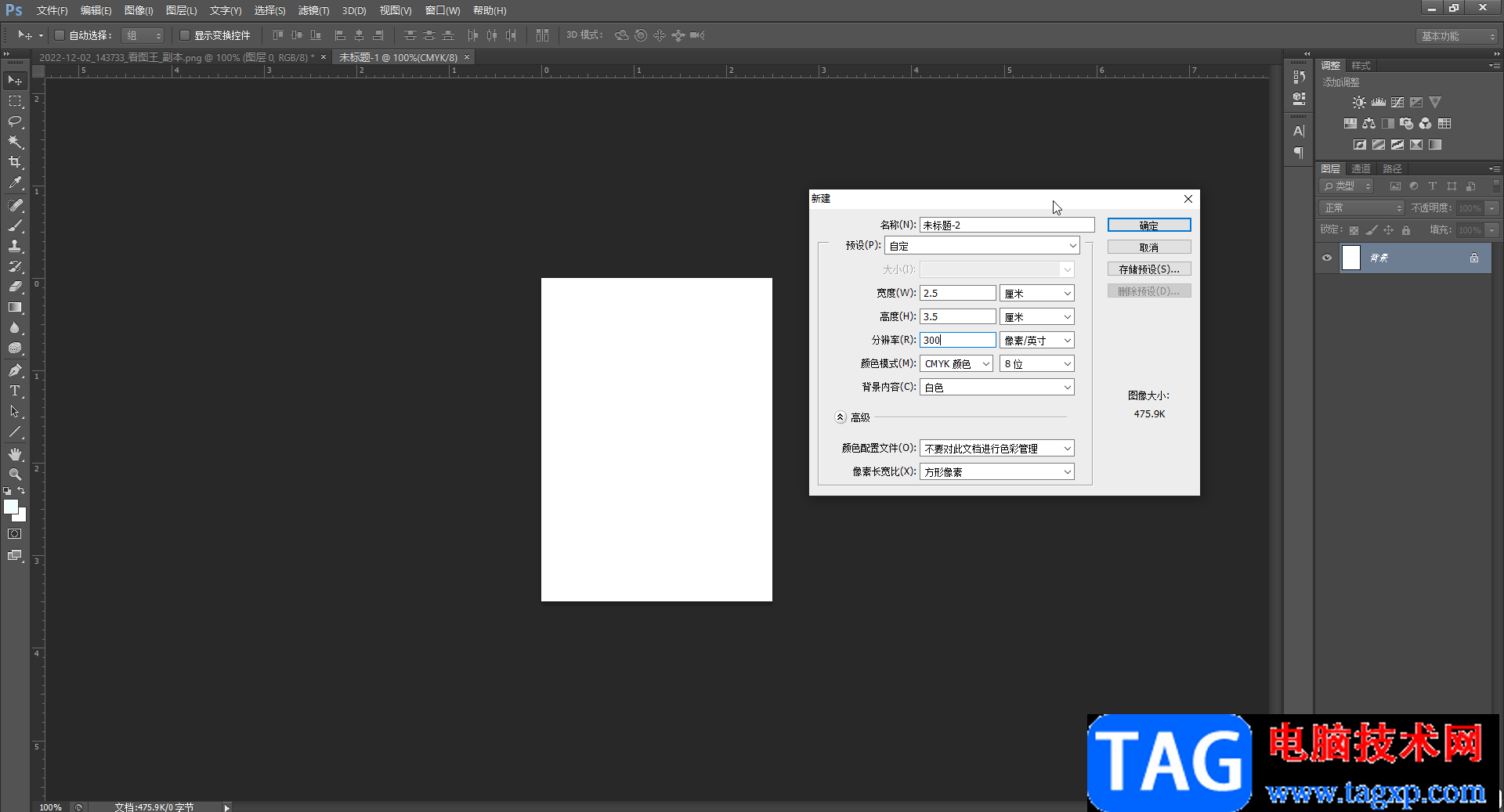Swap foreground and background colors
Screen dimensions: 1504x812
(x=21, y=490)
